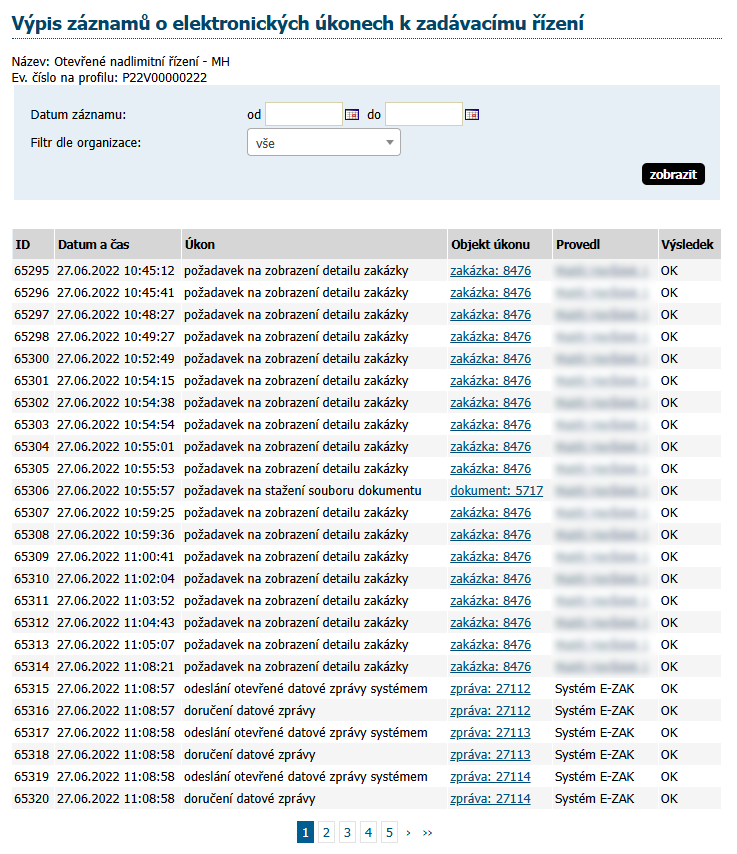Open 'zakázka: 8476' link in row 65295
Viewport: 737px width, 854px height.
click(x=490, y=271)
